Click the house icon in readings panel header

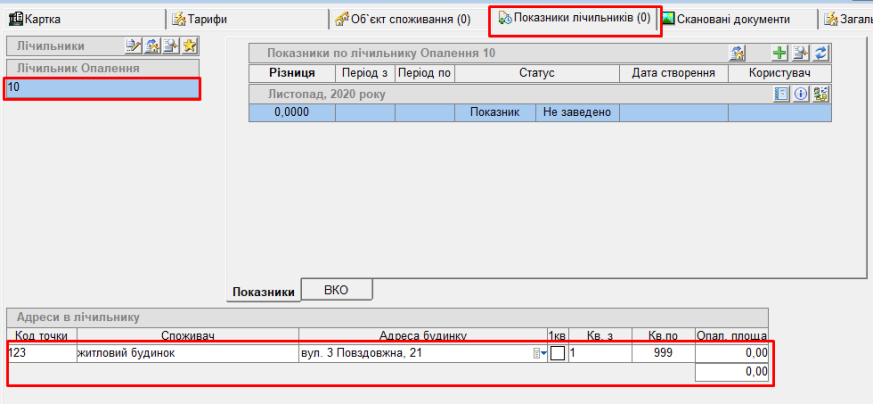point(738,53)
